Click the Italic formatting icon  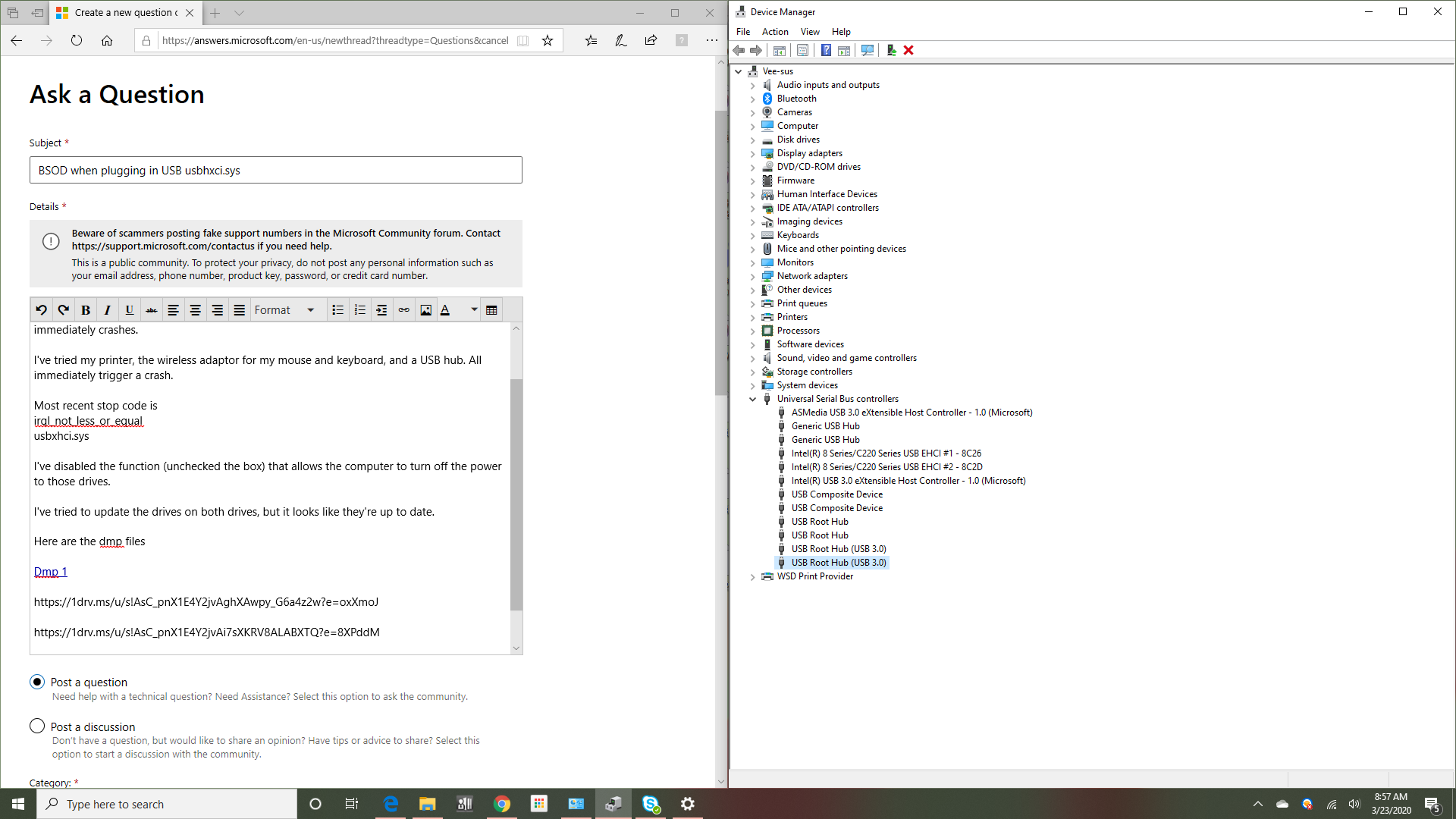pos(108,310)
